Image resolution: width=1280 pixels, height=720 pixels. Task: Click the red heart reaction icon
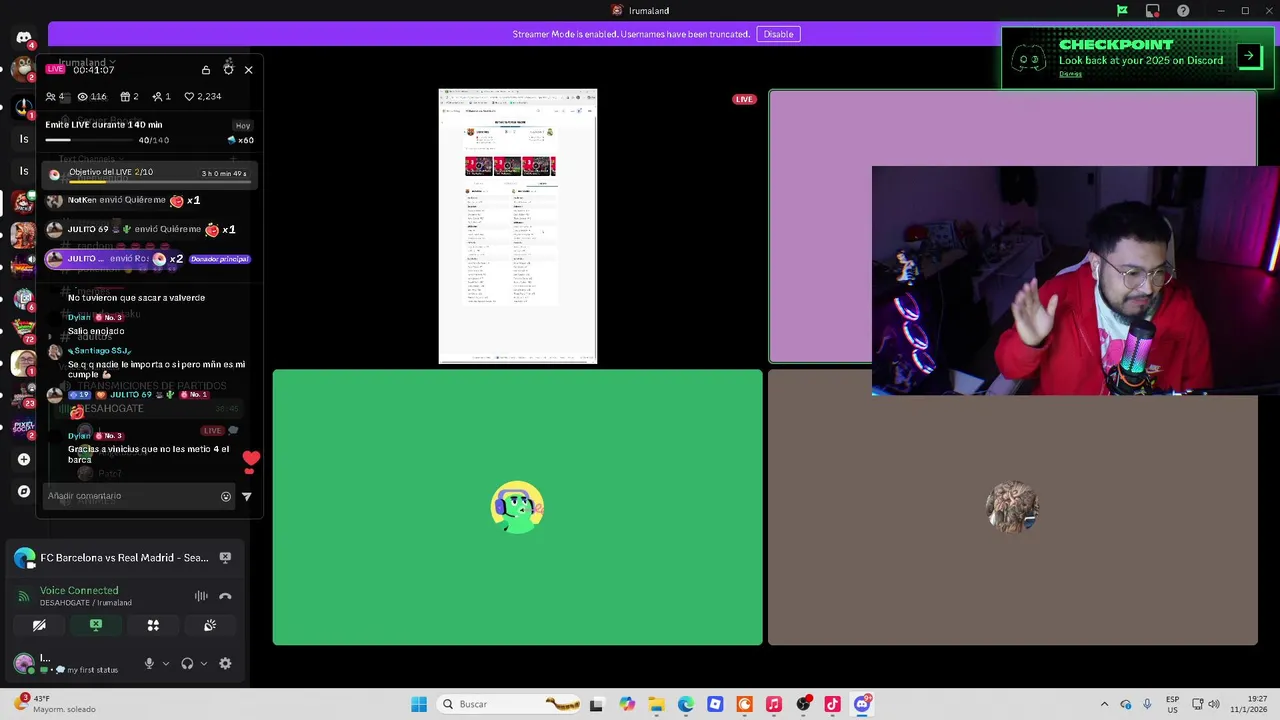tap(251, 459)
